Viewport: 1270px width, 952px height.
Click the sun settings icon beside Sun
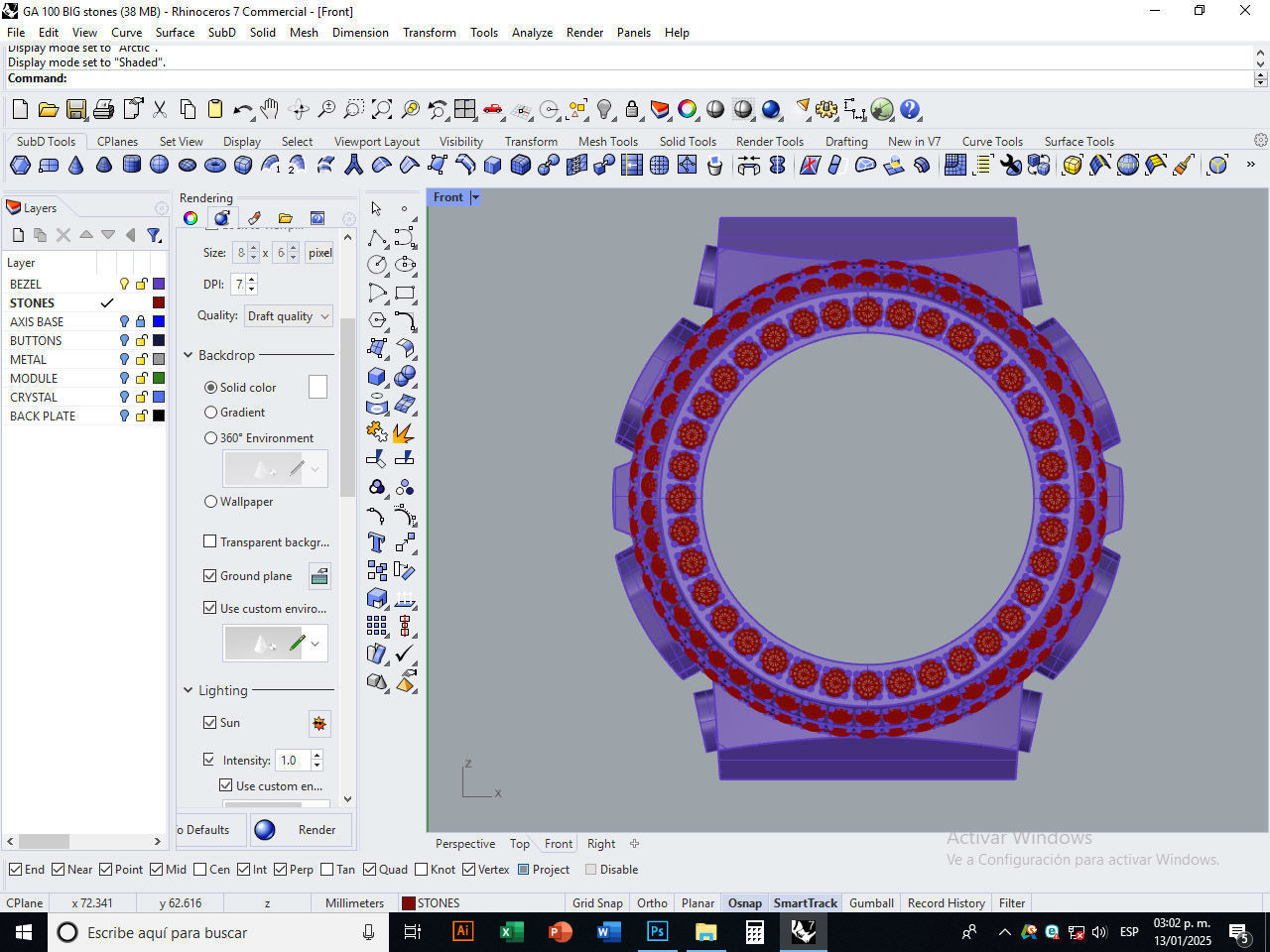coord(319,724)
